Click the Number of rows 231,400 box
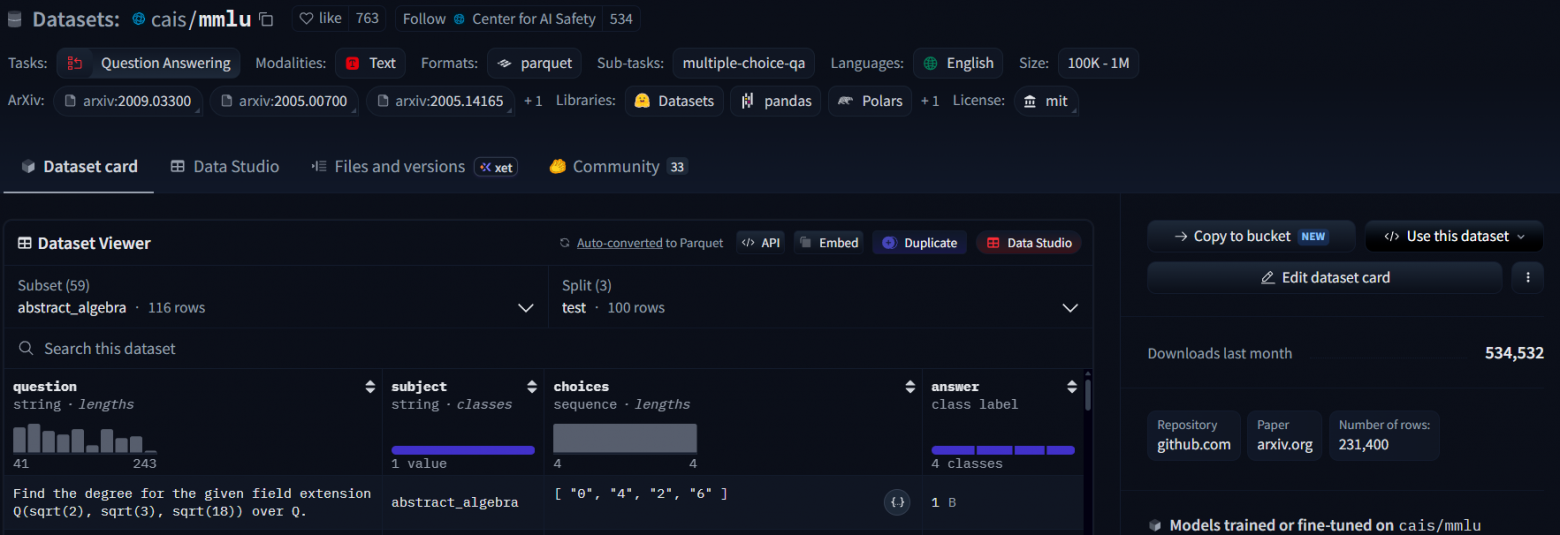Image resolution: width=1560 pixels, height=535 pixels. click(1384, 435)
